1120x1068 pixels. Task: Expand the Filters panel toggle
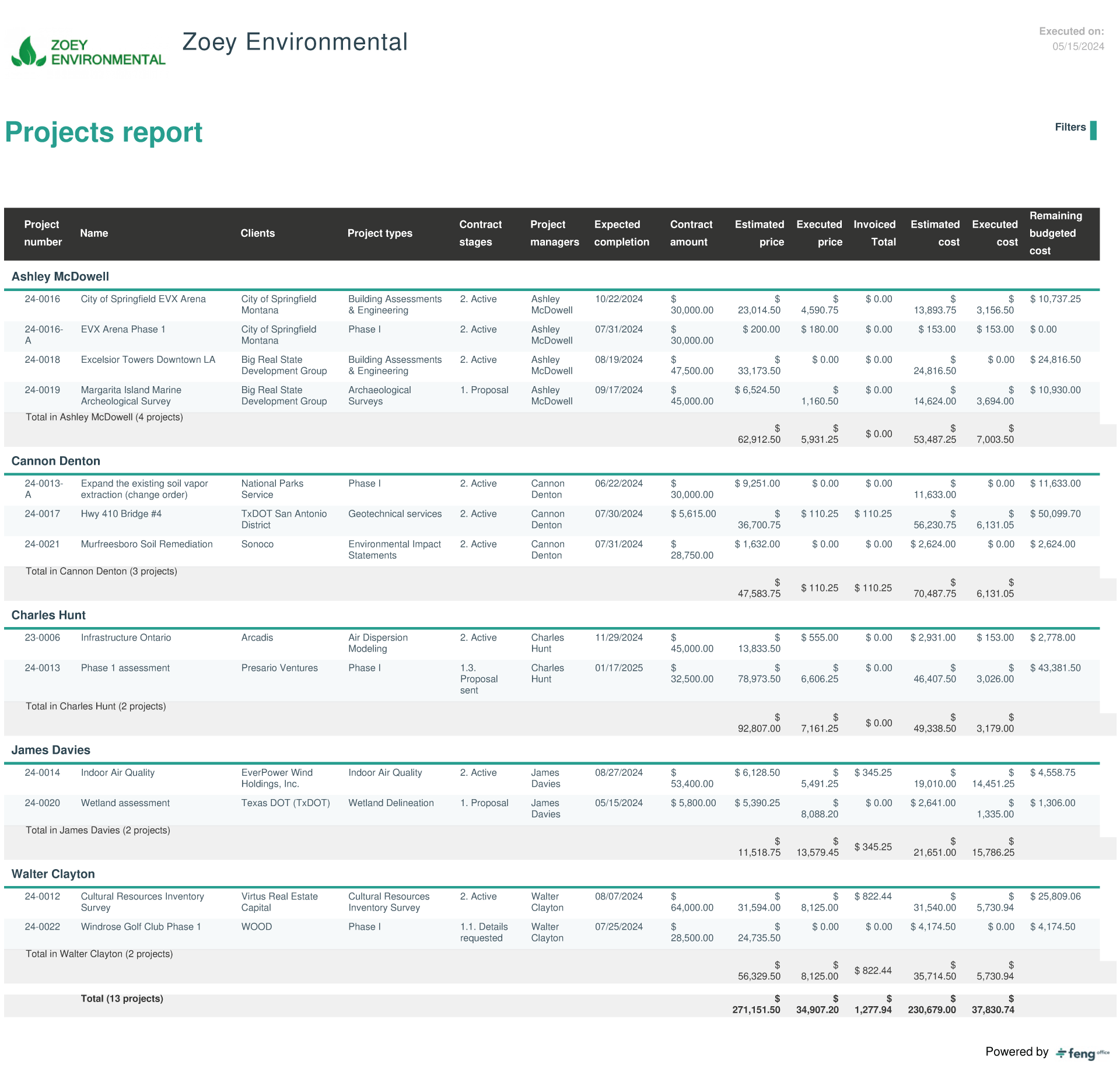tap(1070, 127)
